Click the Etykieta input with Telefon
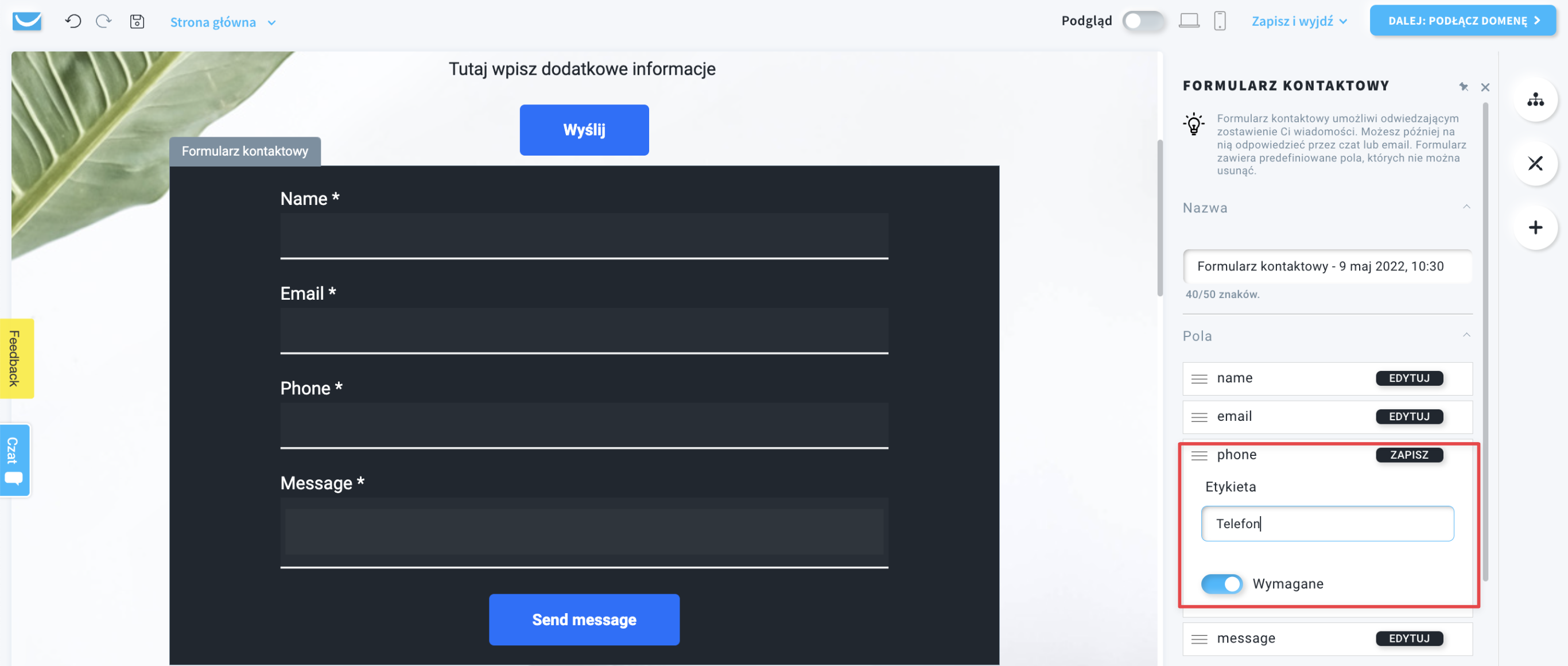This screenshot has width=1568, height=666. coord(1327,523)
